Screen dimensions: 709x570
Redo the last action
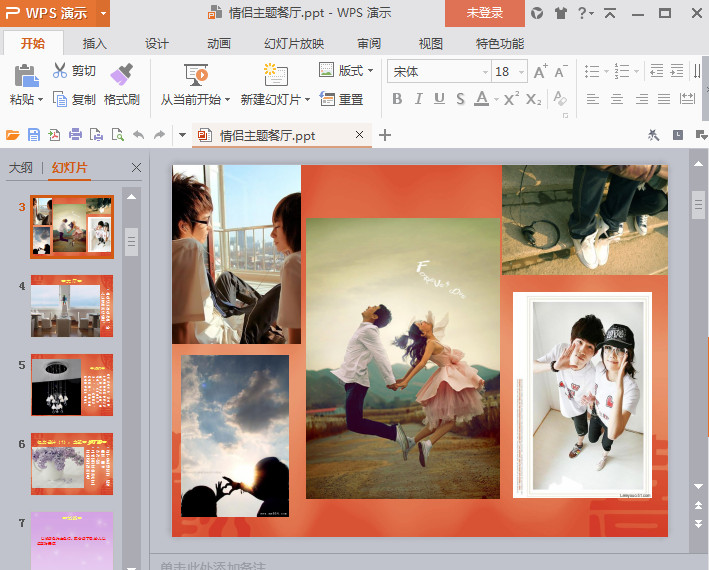point(159,135)
